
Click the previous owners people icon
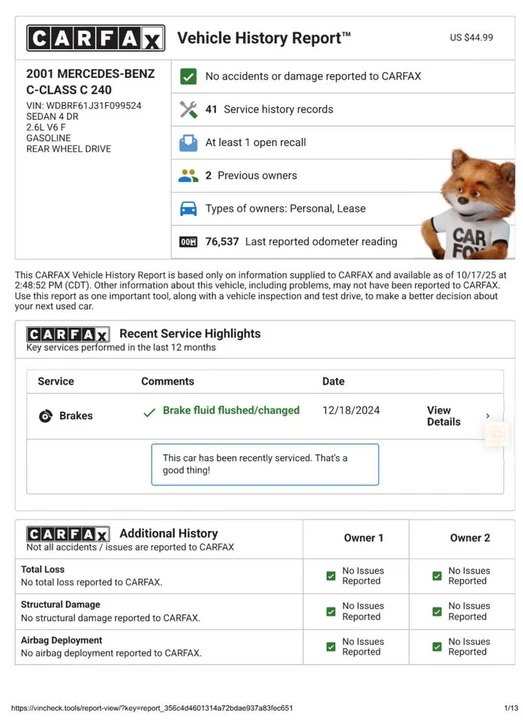188,175
